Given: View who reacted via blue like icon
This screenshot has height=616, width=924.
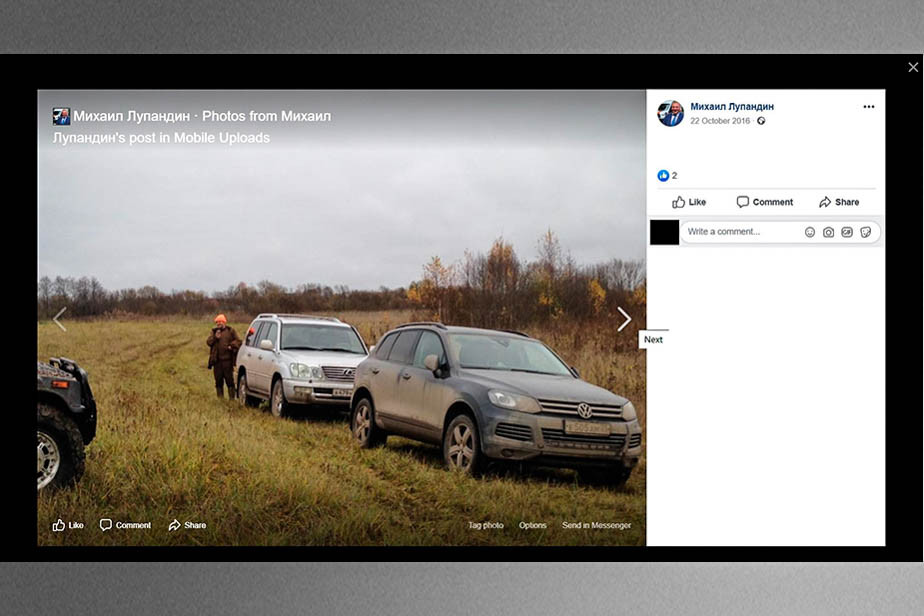Looking at the screenshot, I should [x=663, y=176].
